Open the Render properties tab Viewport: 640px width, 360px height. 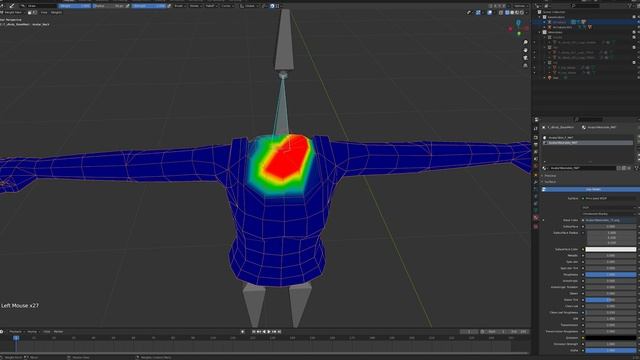click(536, 137)
